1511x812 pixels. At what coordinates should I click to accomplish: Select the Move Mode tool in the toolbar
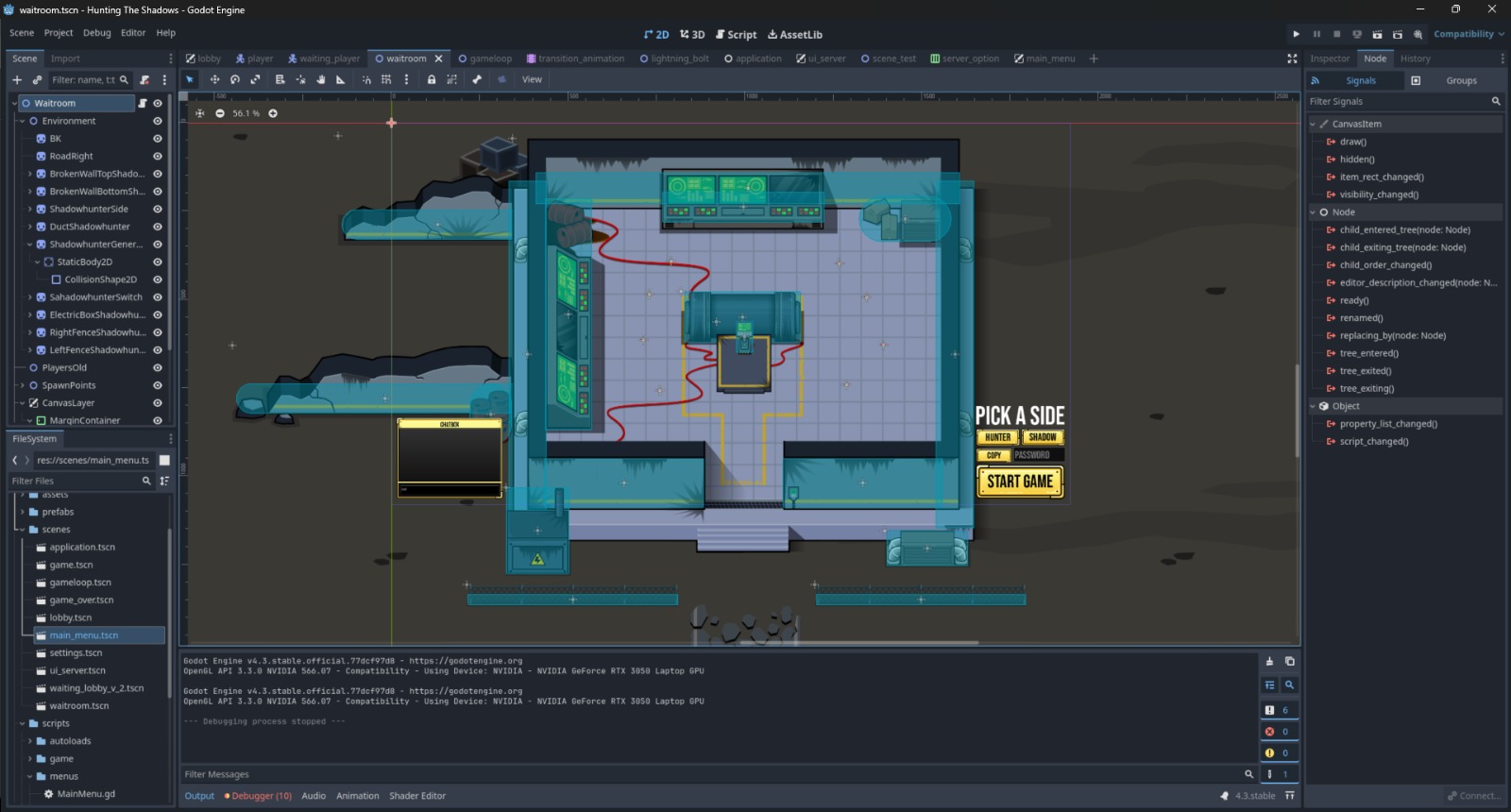[x=214, y=80]
